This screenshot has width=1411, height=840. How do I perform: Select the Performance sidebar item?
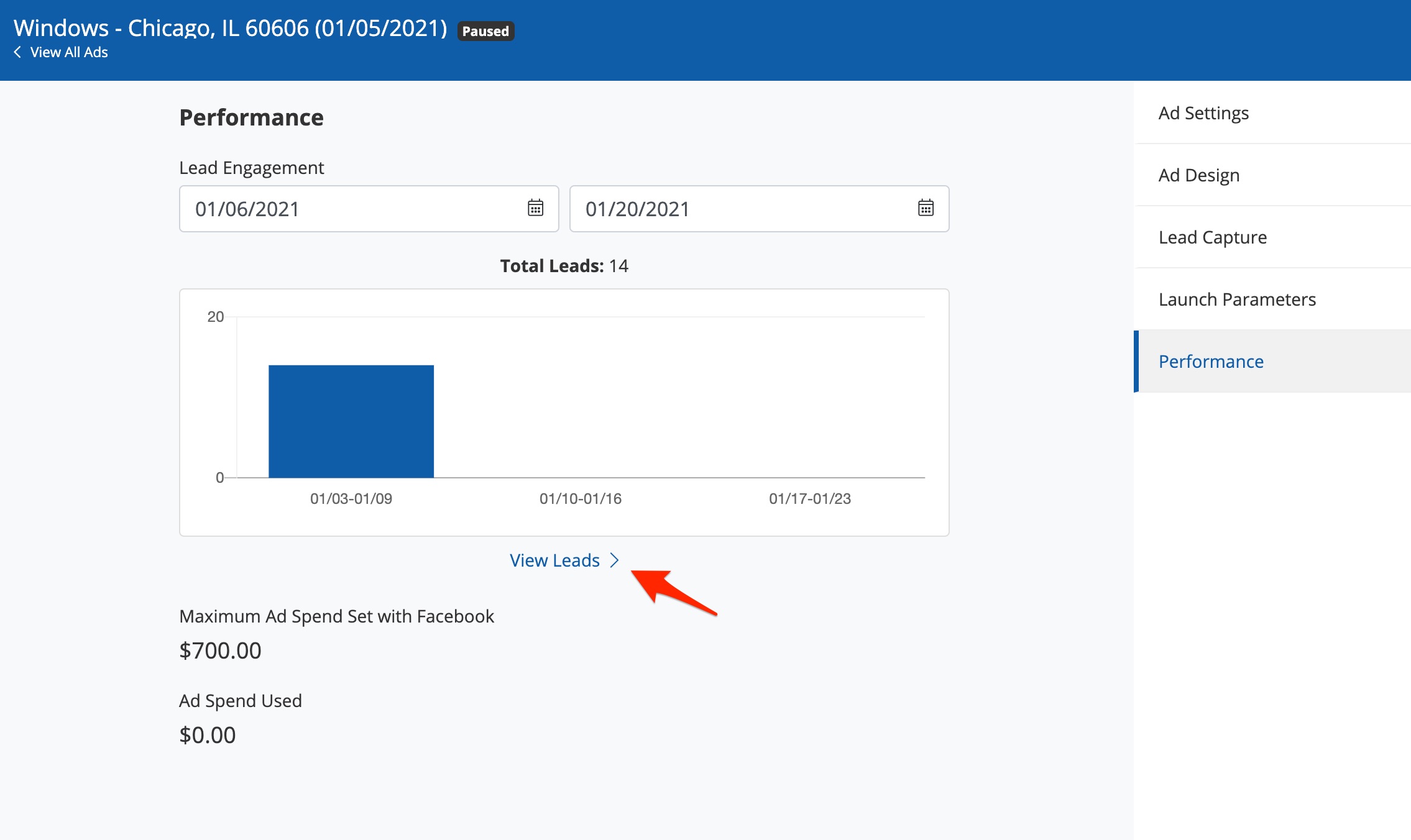[1211, 362]
